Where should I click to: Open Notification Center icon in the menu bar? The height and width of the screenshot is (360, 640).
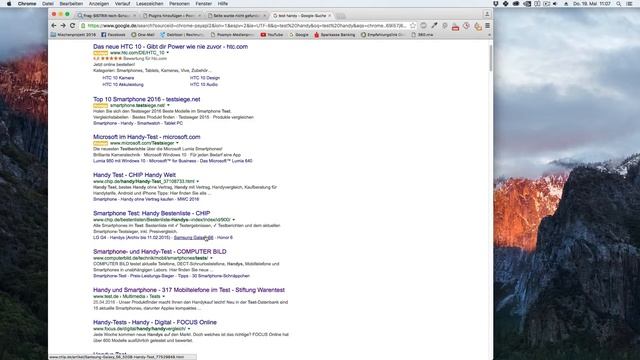[629, 4]
